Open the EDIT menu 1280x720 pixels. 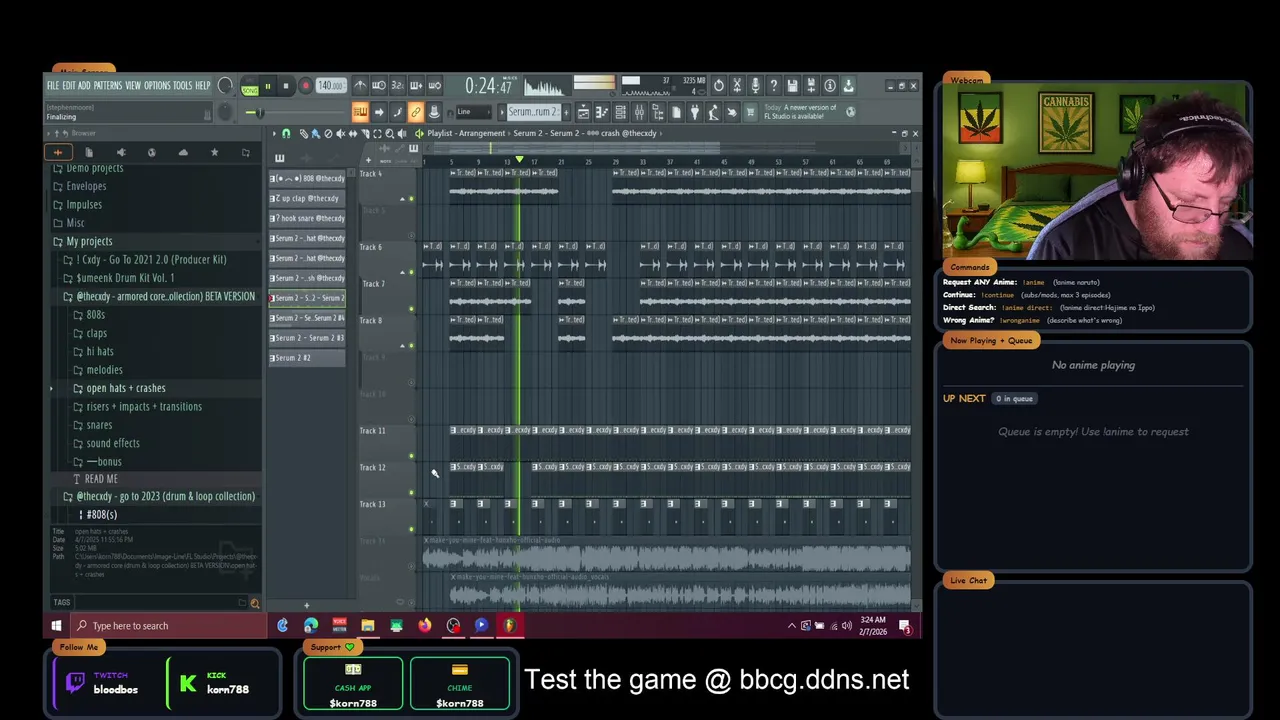[x=69, y=85]
